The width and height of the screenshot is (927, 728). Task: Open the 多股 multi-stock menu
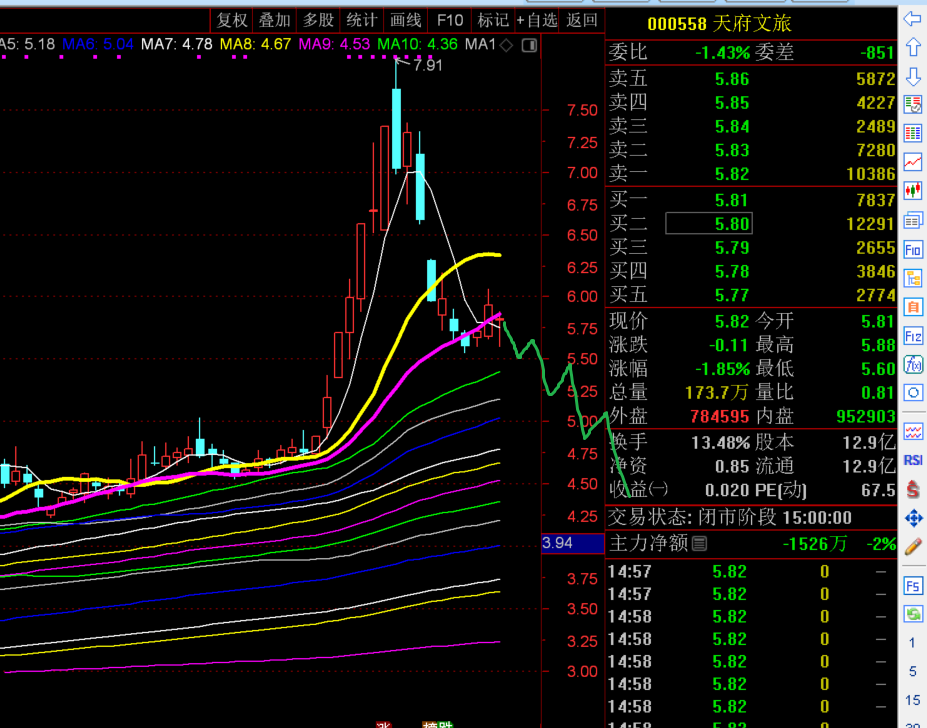tap(319, 21)
